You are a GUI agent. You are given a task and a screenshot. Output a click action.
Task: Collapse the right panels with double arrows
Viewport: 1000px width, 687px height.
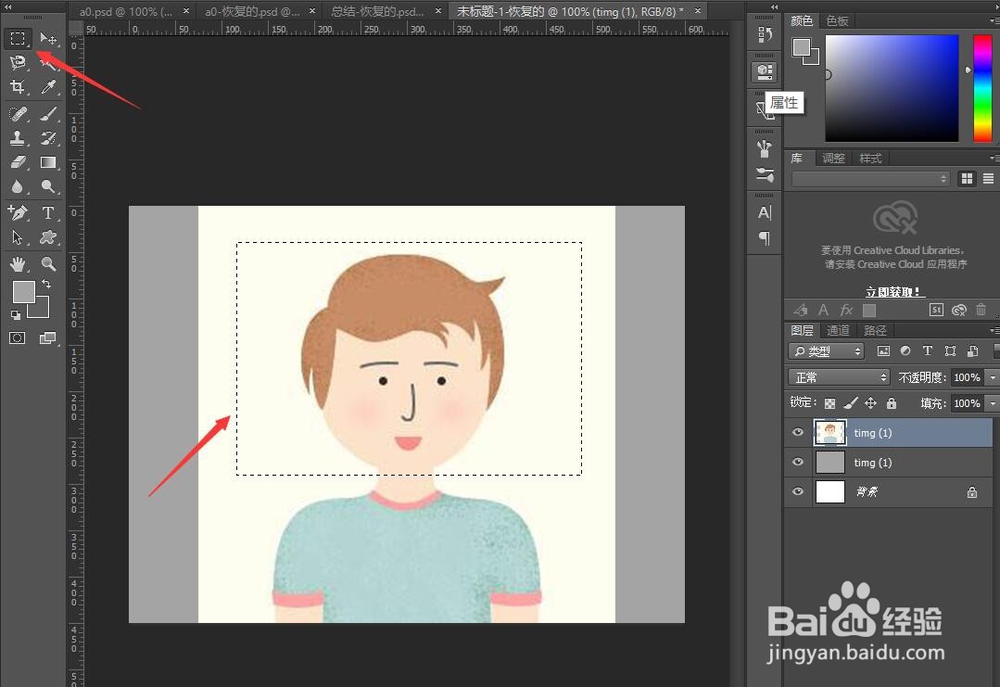coord(774,6)
